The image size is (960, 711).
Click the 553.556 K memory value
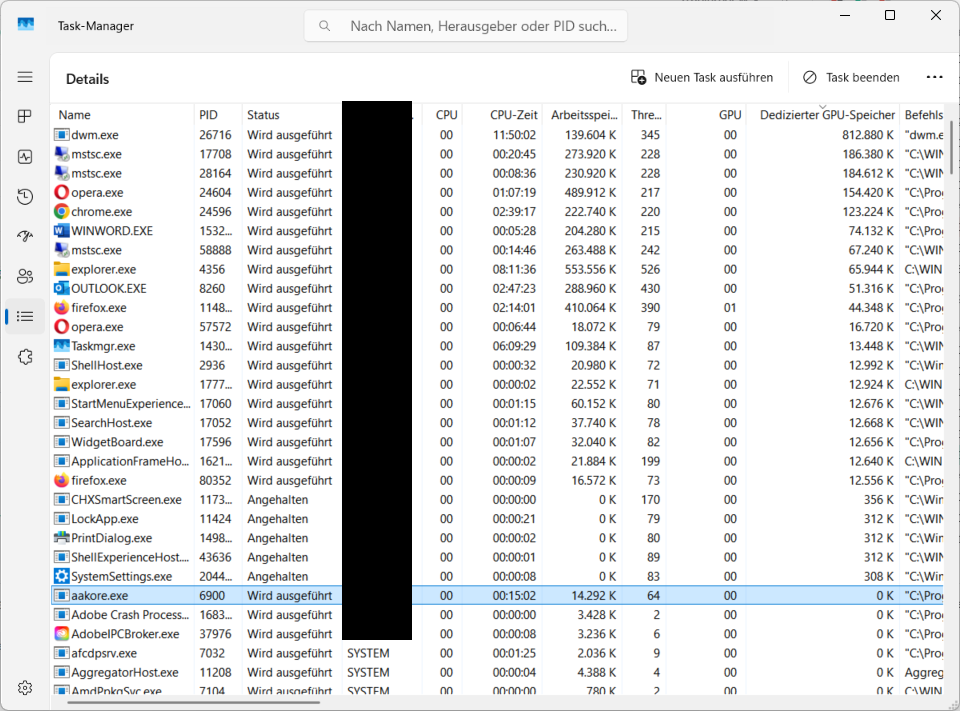[590, 269]
